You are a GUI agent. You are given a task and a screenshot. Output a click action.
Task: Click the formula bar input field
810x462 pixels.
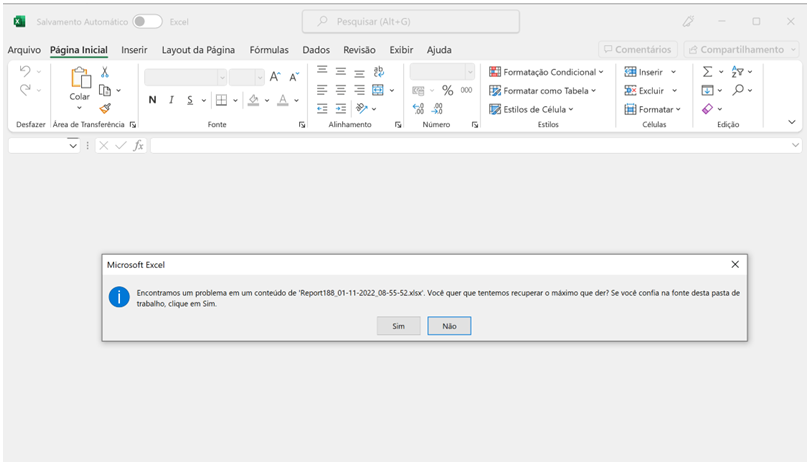point(476,146)
